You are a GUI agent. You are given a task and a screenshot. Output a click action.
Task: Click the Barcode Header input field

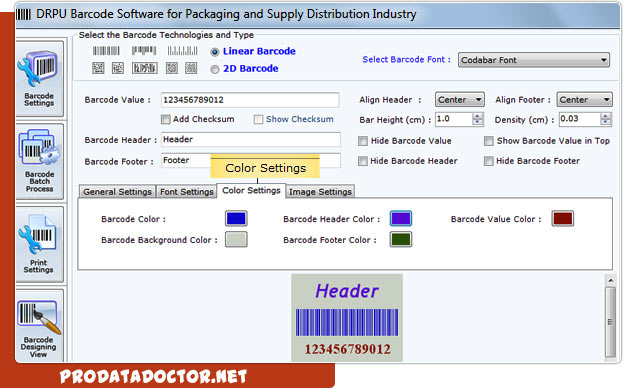(251, 139)
